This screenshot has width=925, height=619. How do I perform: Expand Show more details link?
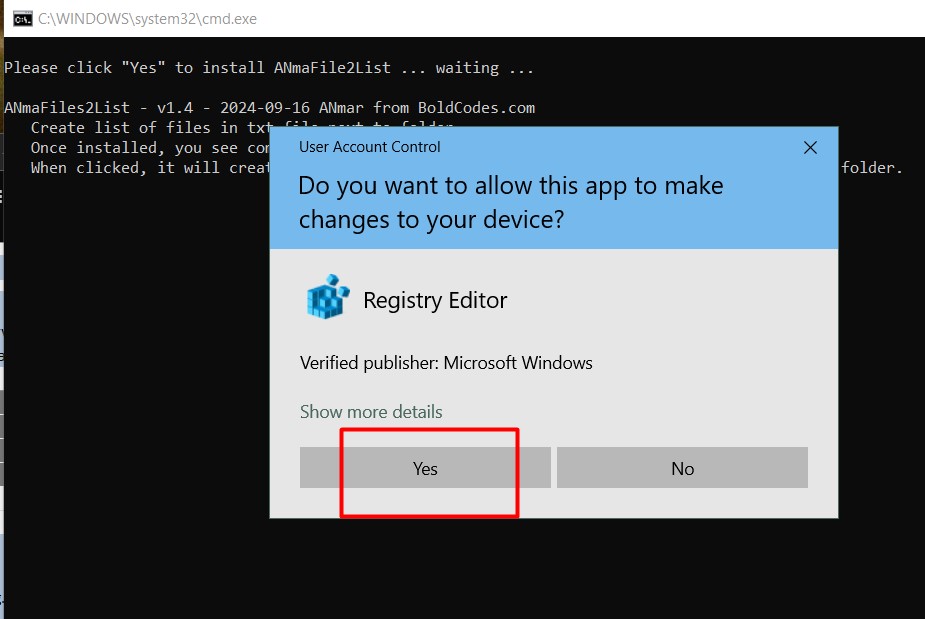pos(371,412)
